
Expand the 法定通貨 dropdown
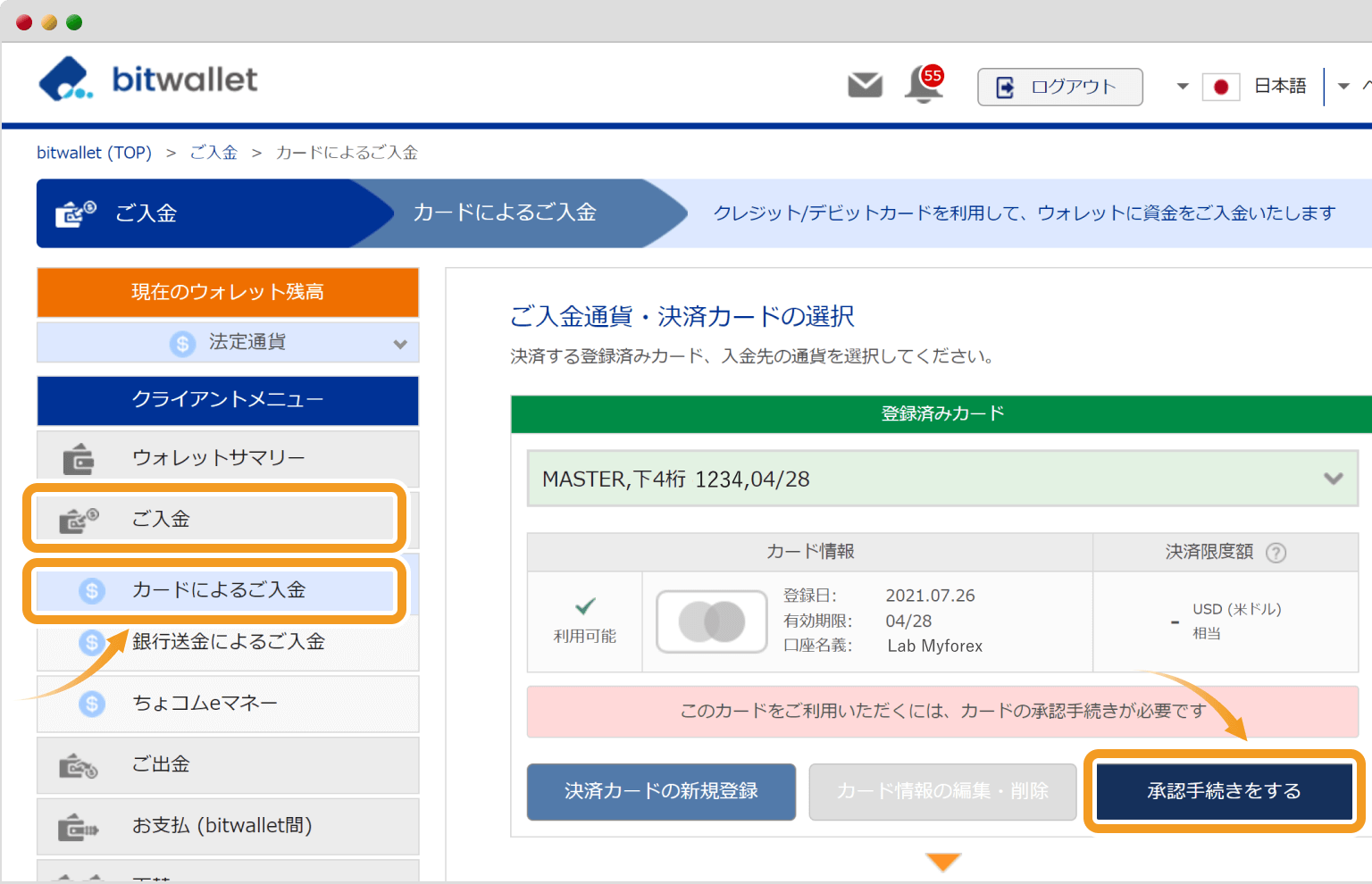coord(228,342)
